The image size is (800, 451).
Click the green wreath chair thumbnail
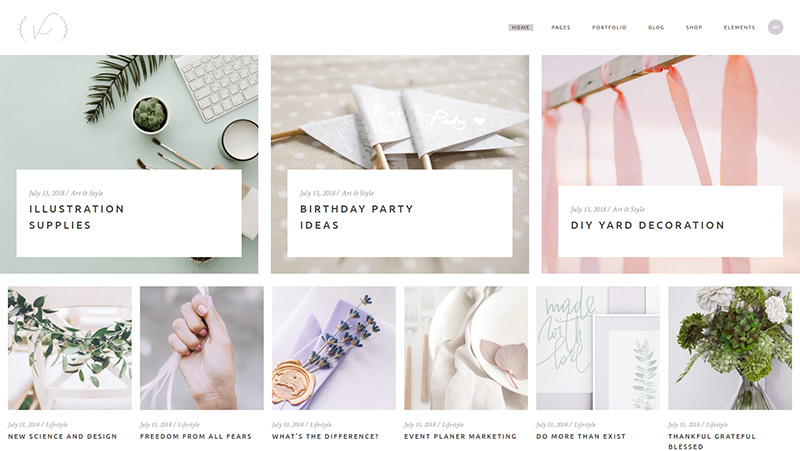(x=69, y=348)
